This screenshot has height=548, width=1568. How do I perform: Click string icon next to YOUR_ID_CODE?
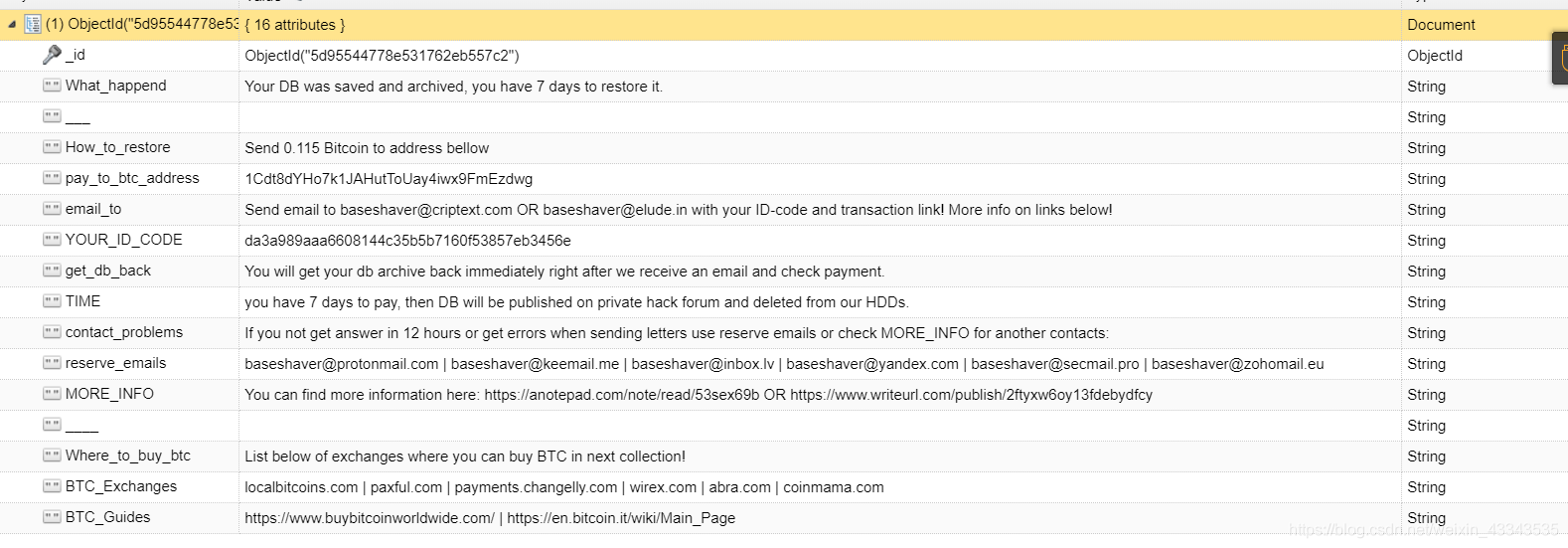[x=52, y=240]
